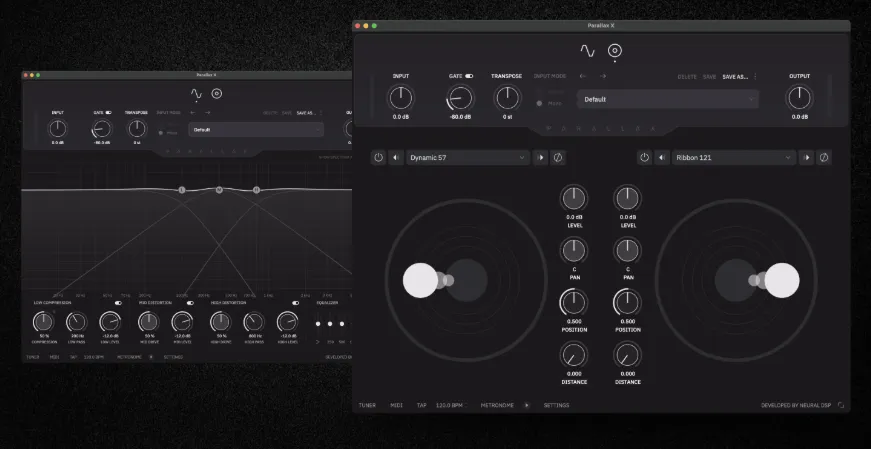Invert phase for the Ribbon 121 mic
871x449 pixels.
point(824,158)
